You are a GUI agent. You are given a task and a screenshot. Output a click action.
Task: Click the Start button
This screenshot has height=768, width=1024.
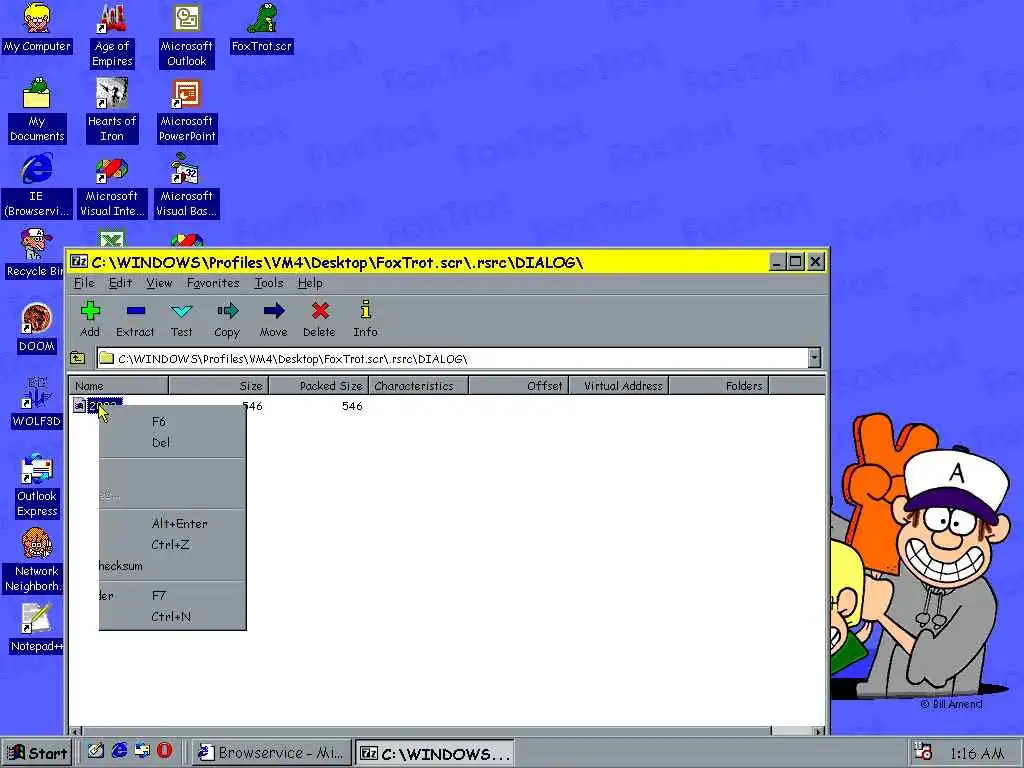point(38,752)
